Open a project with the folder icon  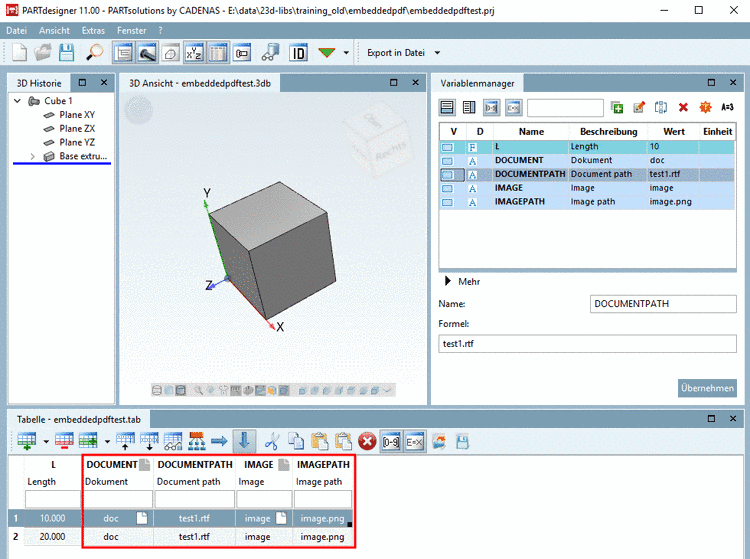click(x=43, y=53)
